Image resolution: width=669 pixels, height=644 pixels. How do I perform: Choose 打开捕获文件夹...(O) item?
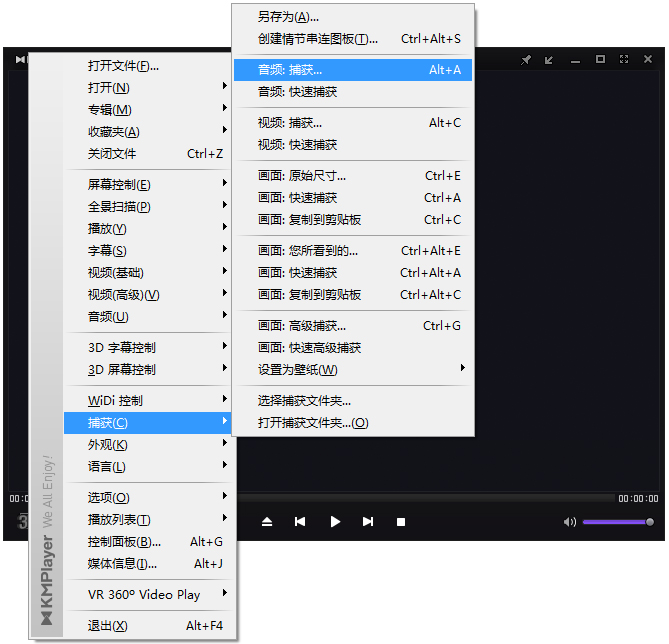point(353,423)
